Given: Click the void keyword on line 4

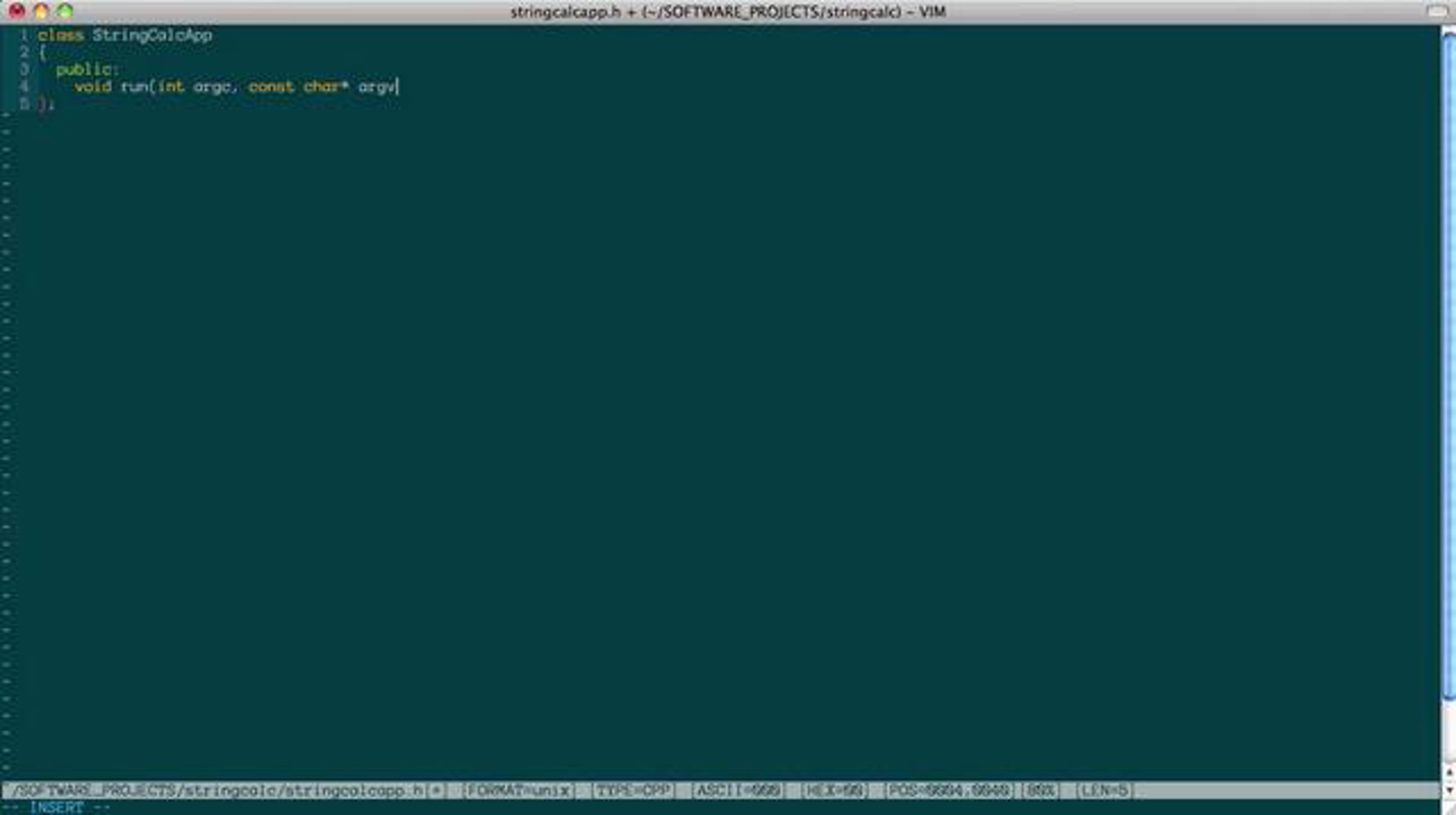Looking at the screenshot, I should [x=93, y=87].
